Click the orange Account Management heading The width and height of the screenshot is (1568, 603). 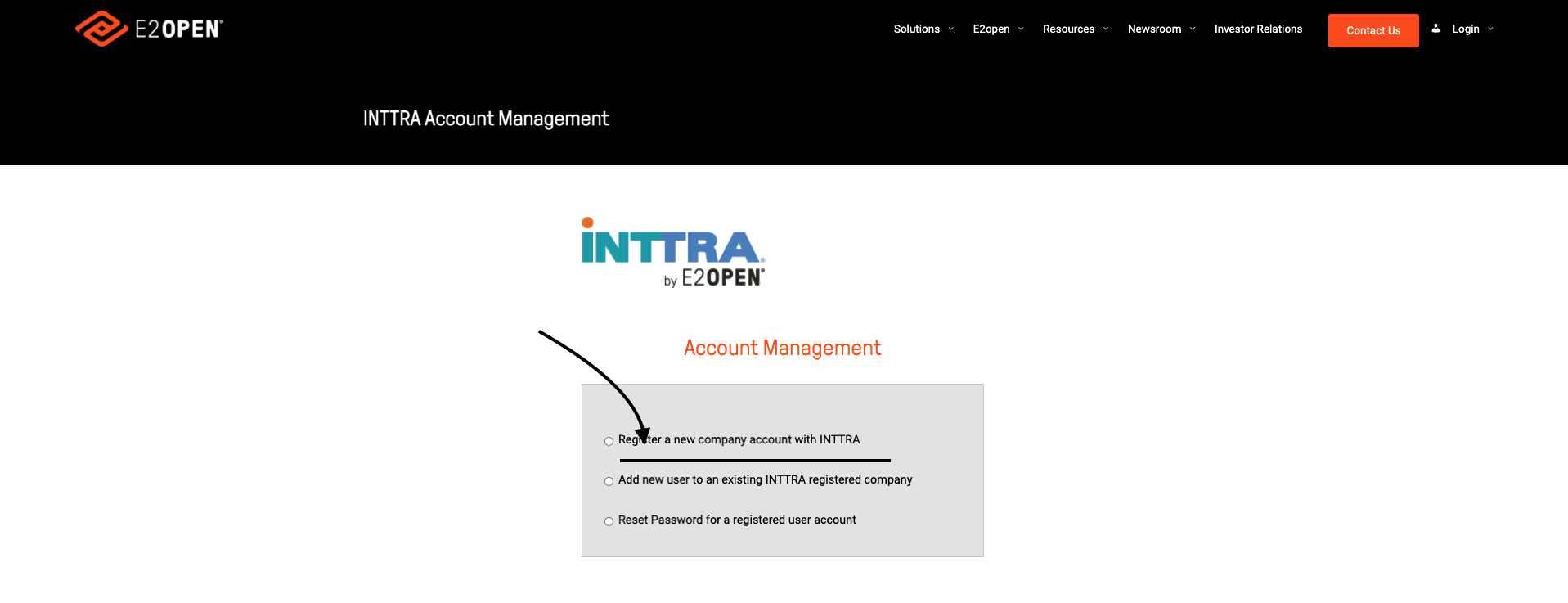coord(782,349)
